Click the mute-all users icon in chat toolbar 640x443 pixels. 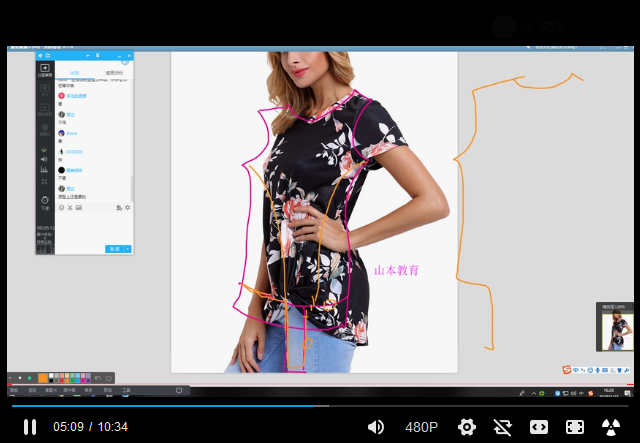point(119,207)
